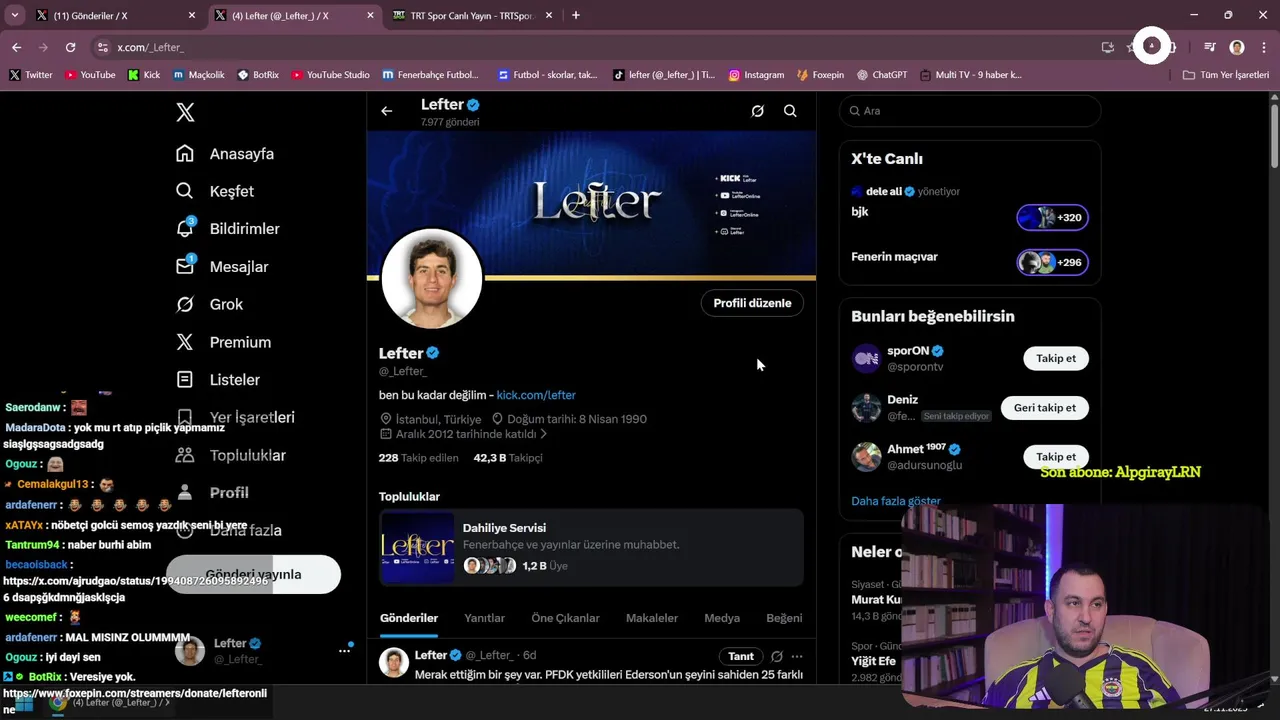Open three-dot menu on first post
Image resolution: width=1280 pixels, height=720 pixels.
point(797,656)
